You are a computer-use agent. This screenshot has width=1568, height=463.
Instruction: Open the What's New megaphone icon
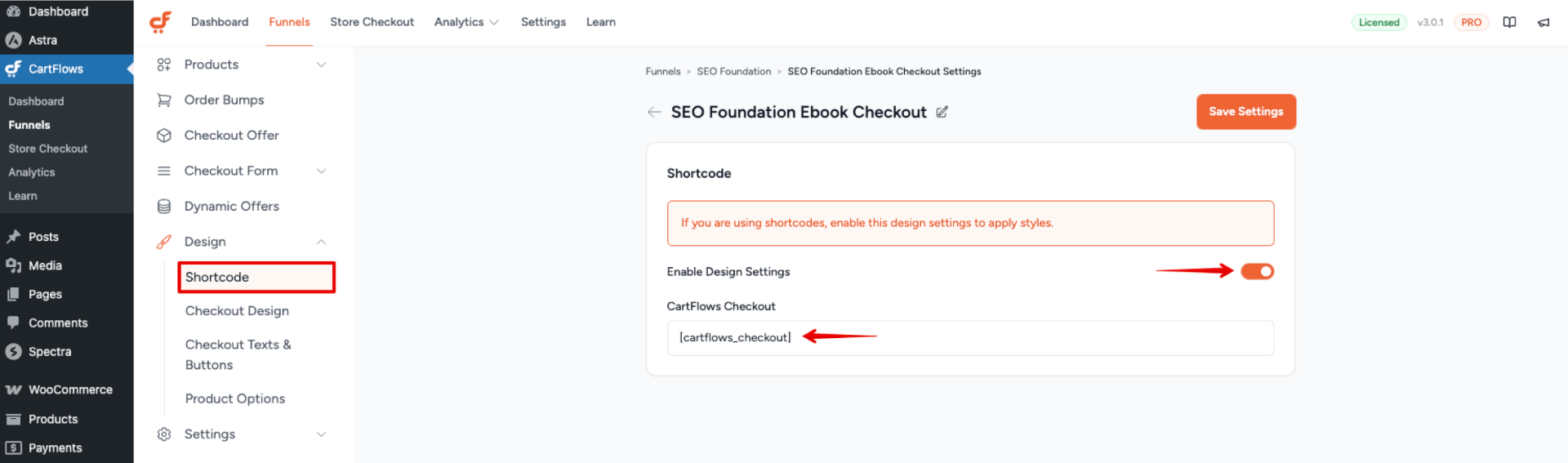(1543, 22)
